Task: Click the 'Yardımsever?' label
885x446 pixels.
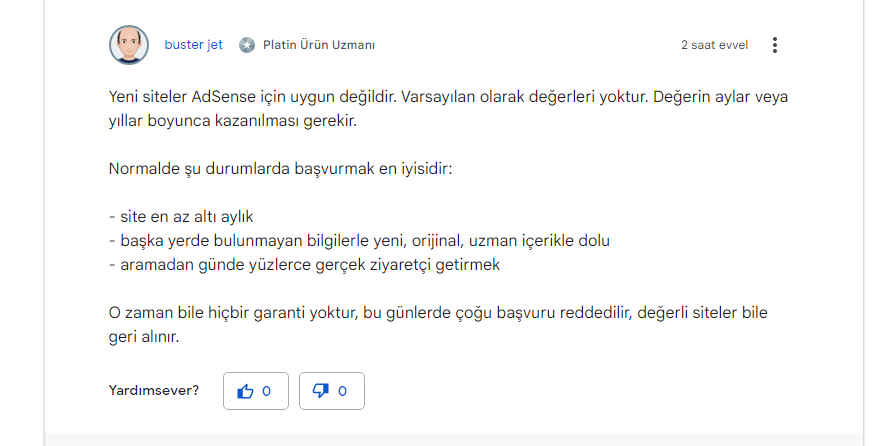Action: tap(154, 390)
